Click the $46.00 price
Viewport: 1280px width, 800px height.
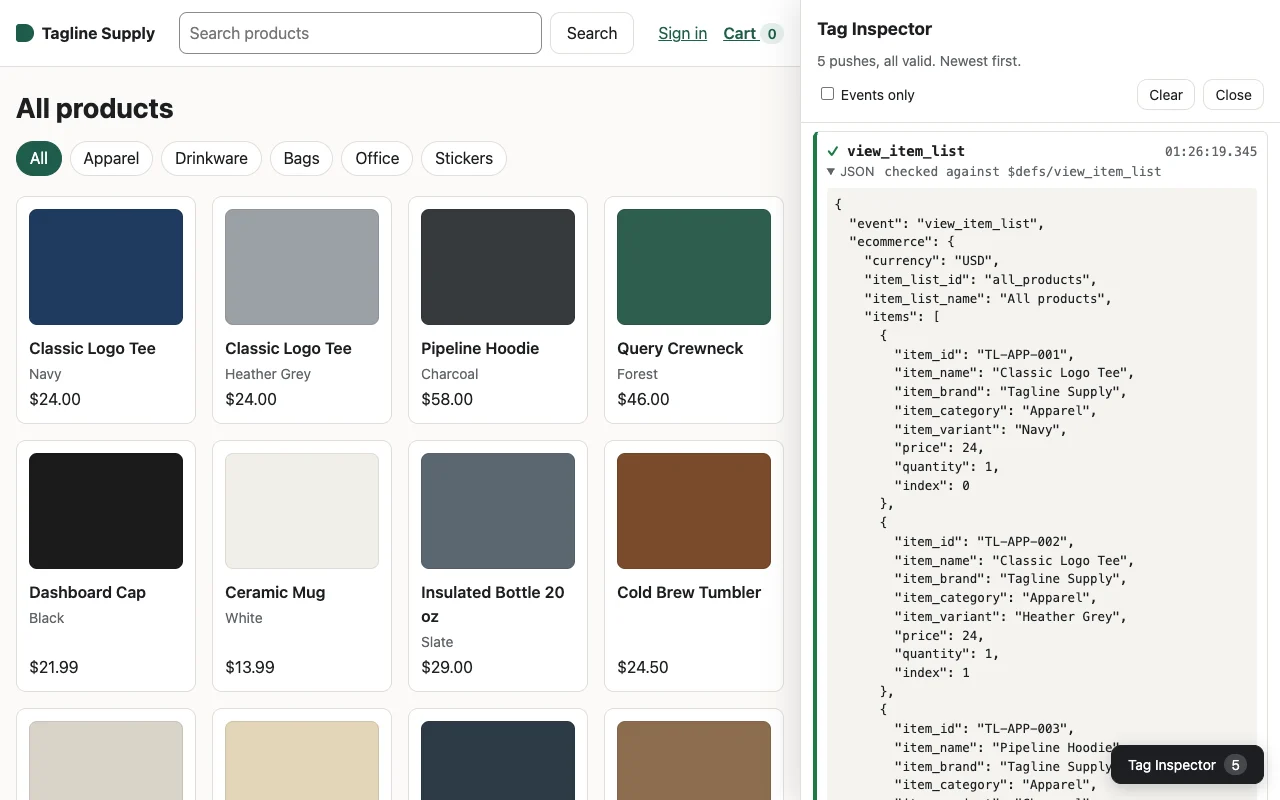[643, 399]
